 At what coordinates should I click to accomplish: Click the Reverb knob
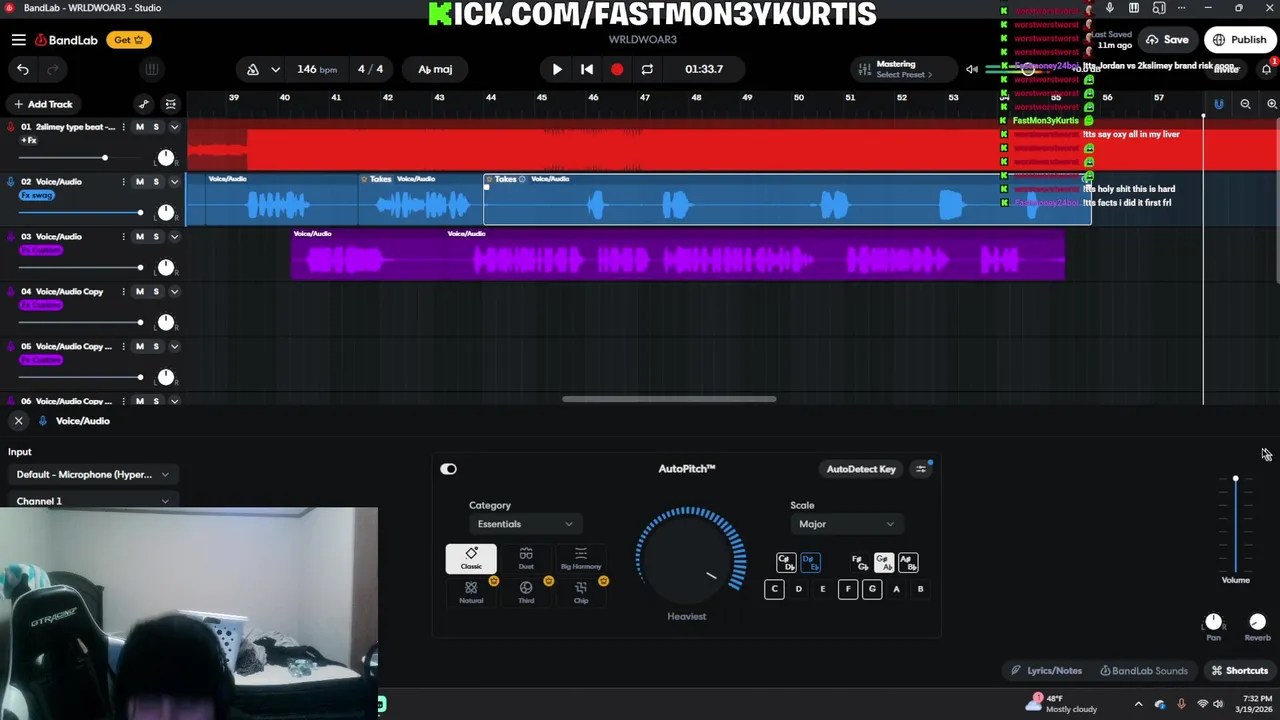click(1258, 622)
